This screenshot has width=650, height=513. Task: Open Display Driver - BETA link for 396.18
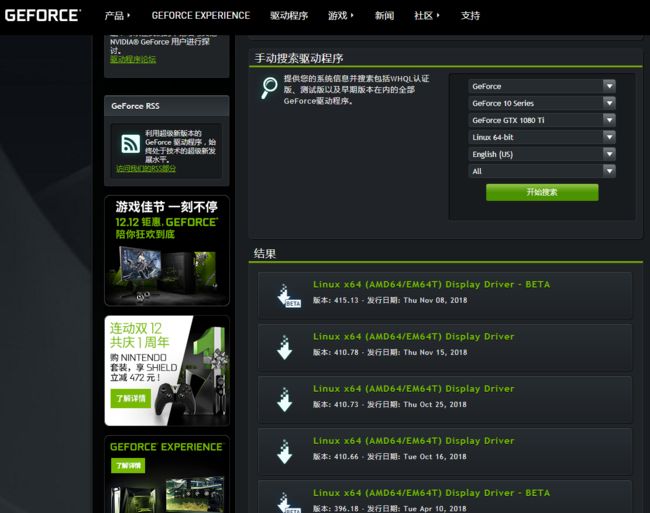click(432, 493)
